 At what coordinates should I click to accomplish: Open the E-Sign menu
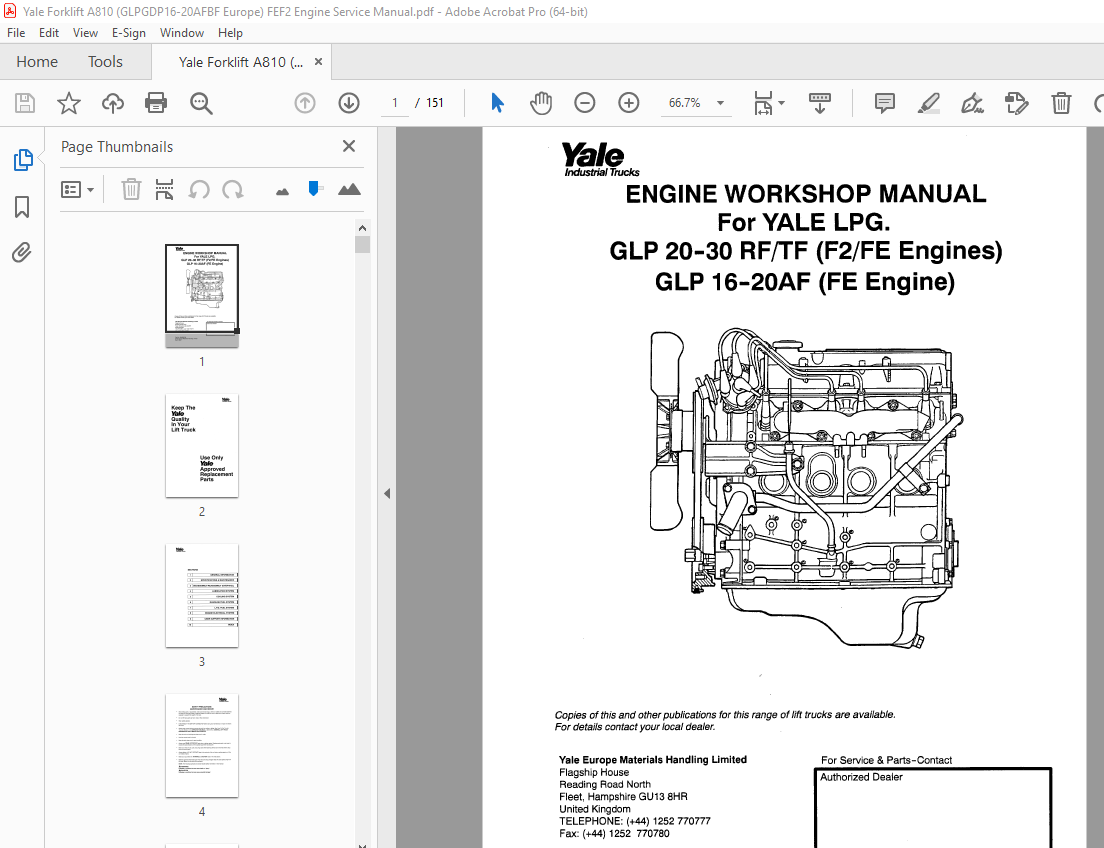click(x=129, y=32)
